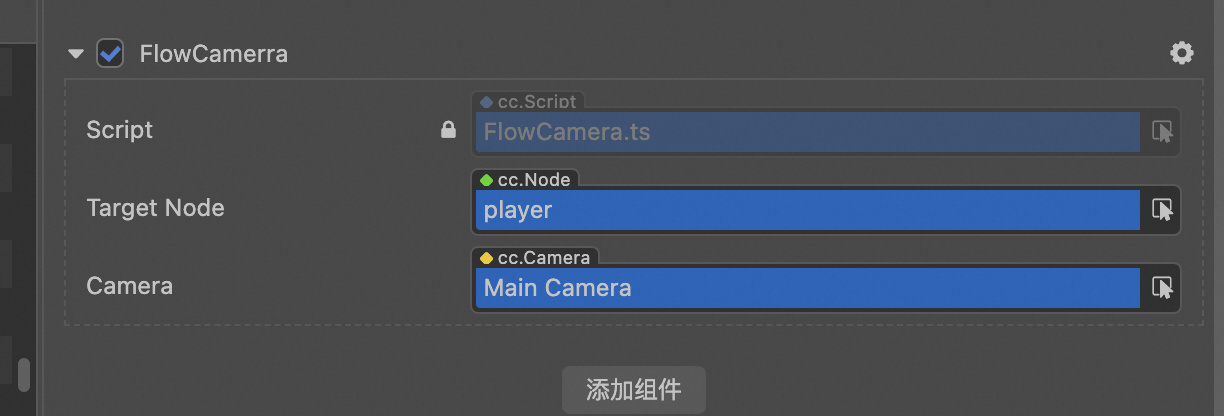The width and height of the screenshot is (1224, 416).
Task: Collapse the FlowCamerra component section
Action: click(x=76, y=54)
